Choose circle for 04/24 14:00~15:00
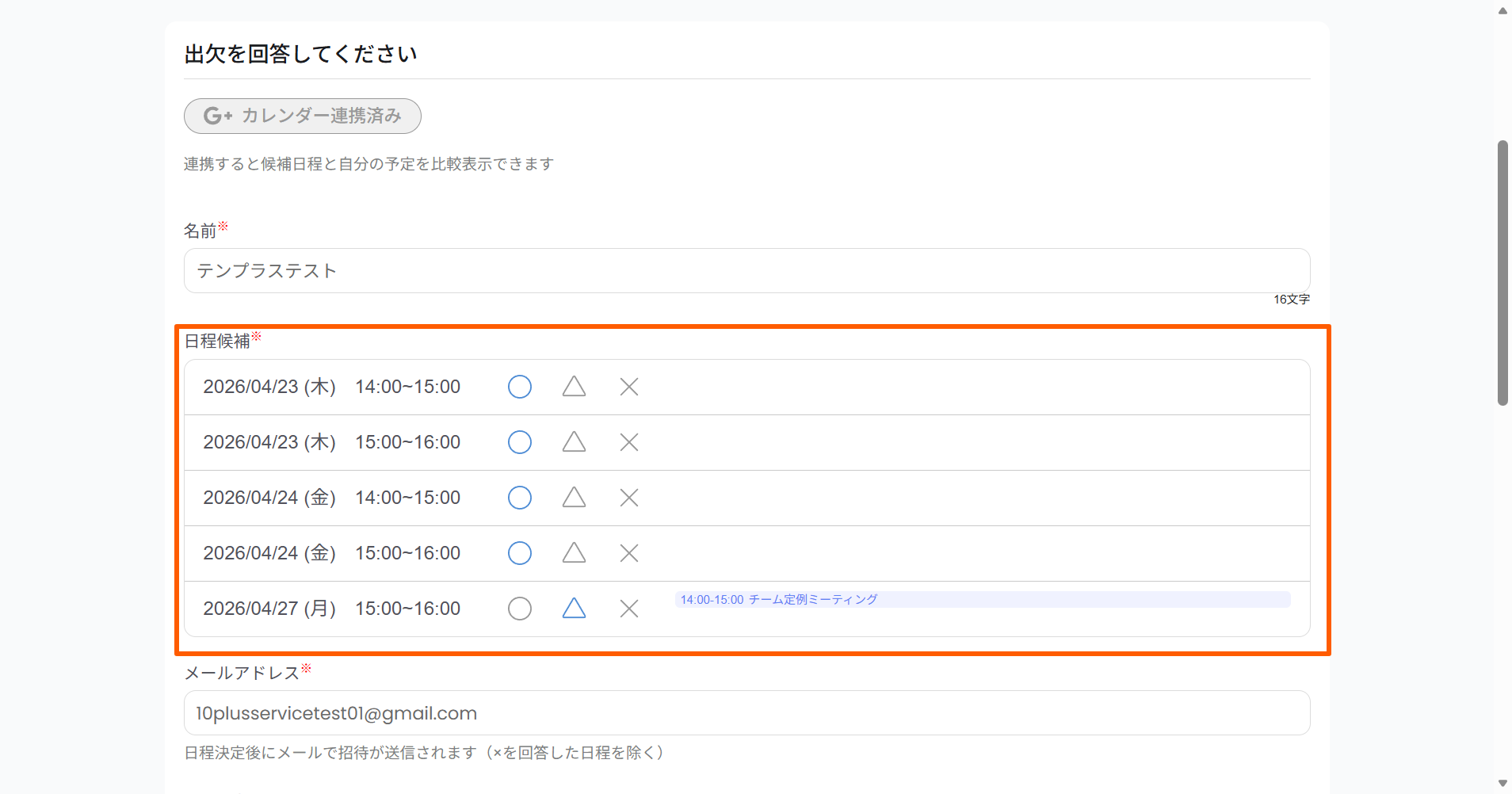 [x=519, y=498]
